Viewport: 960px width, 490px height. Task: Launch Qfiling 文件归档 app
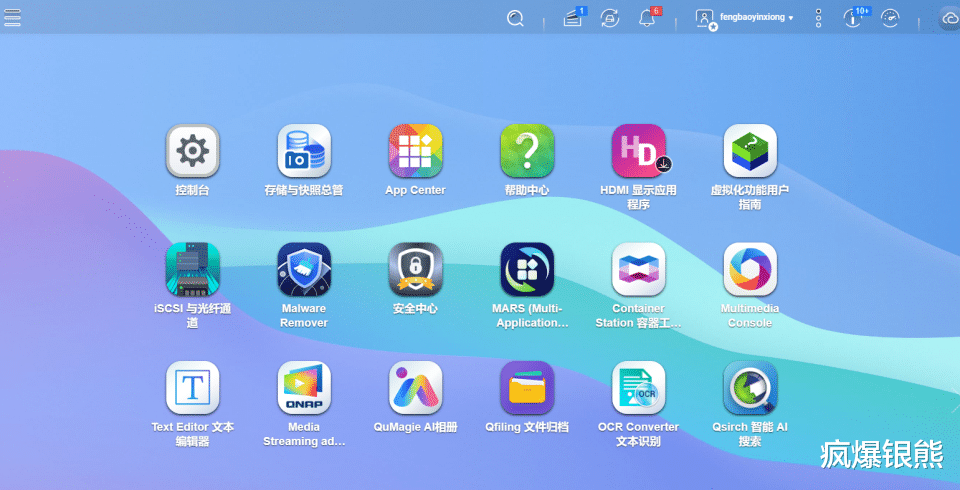point(527,387)
